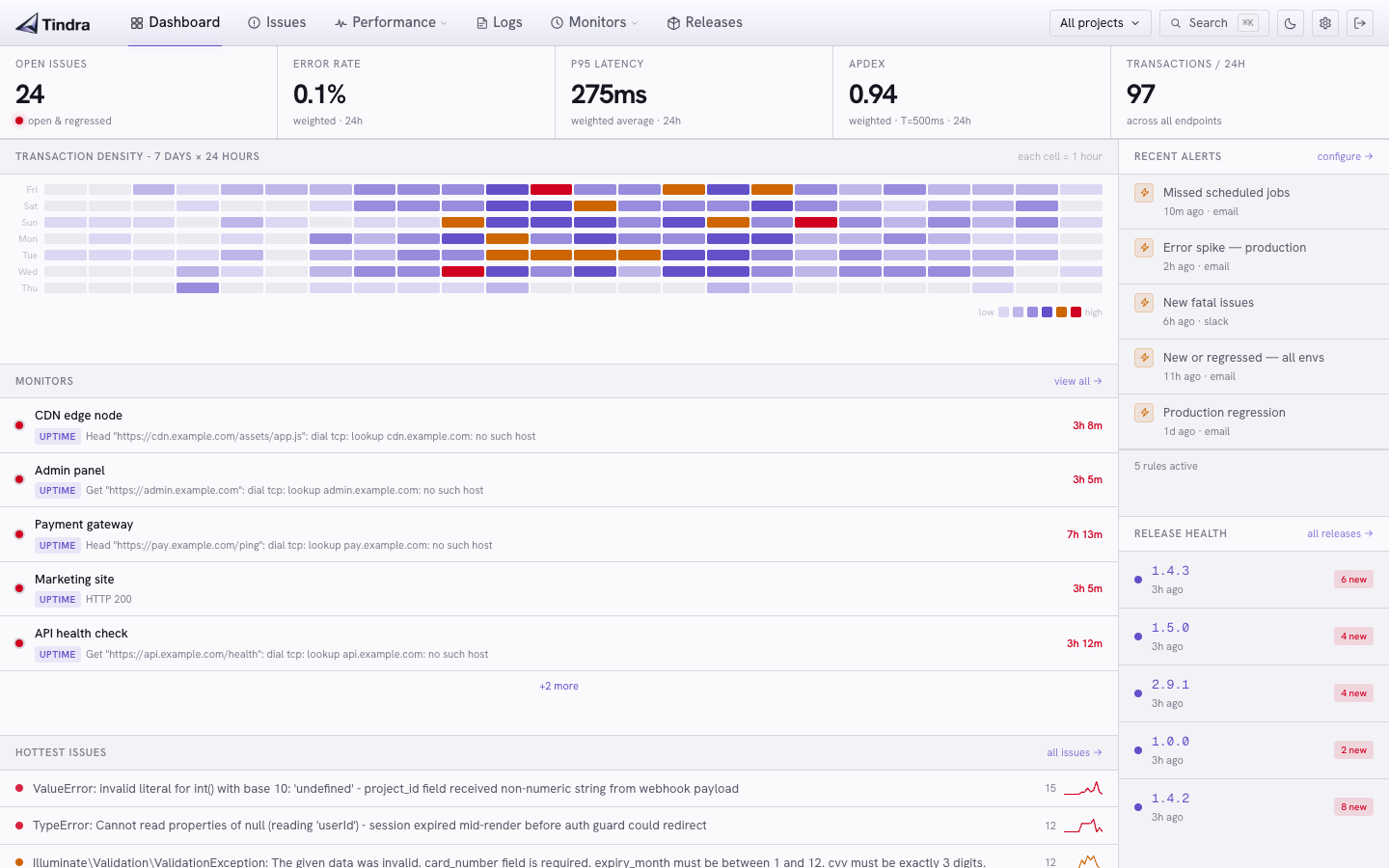
Task: Click the 5 rules active text
Action: pos(1165,466)
